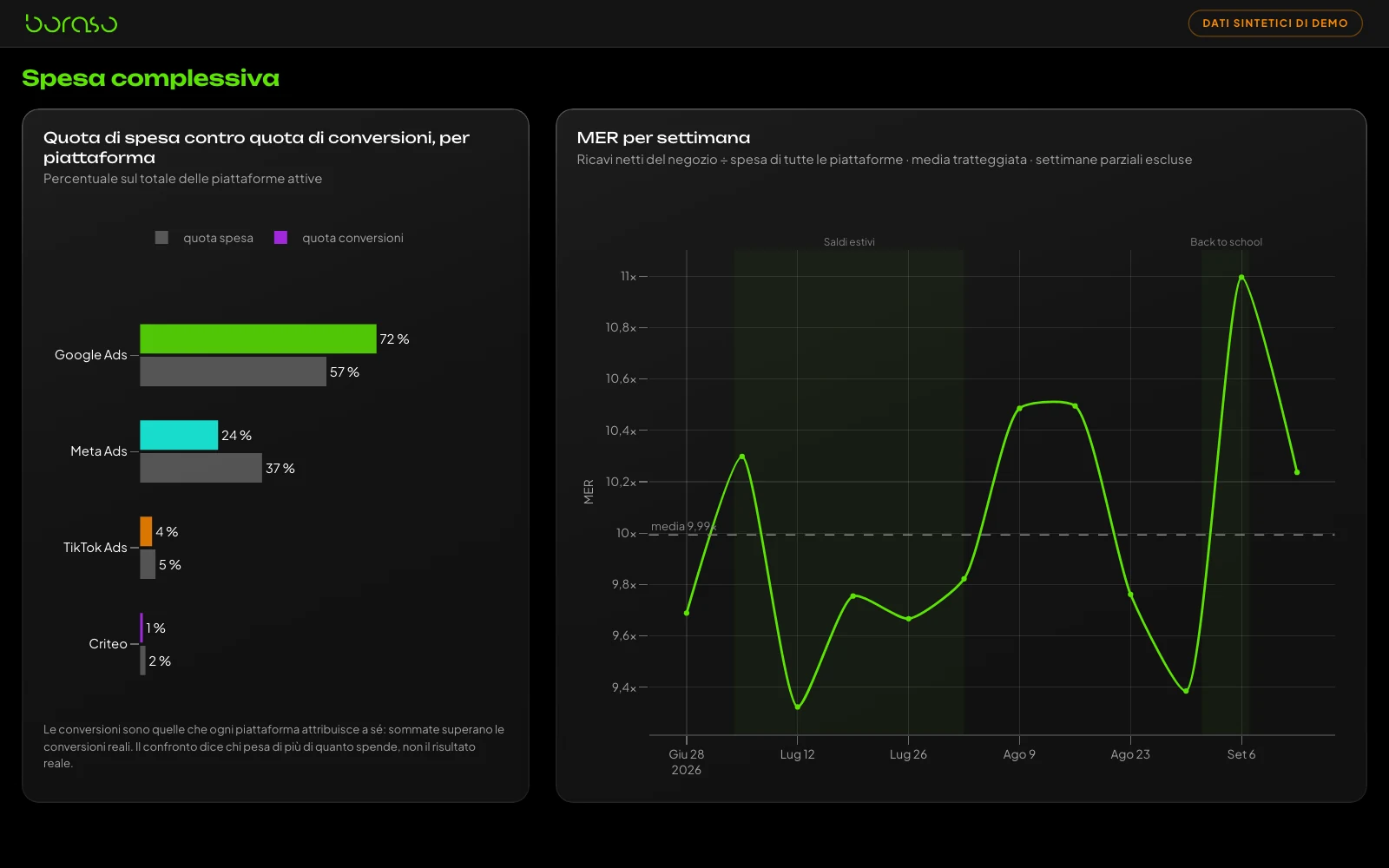Click the green Google Ads 72 % bar
Image resolution: width=1389 pixels, height=868 pixels.
(x=258, y=339)
